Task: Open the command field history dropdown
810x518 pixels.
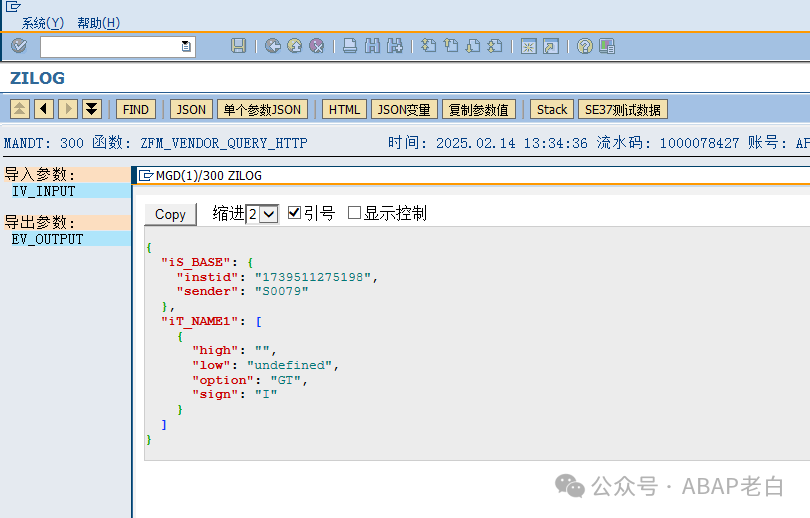Action: point(186,46)
